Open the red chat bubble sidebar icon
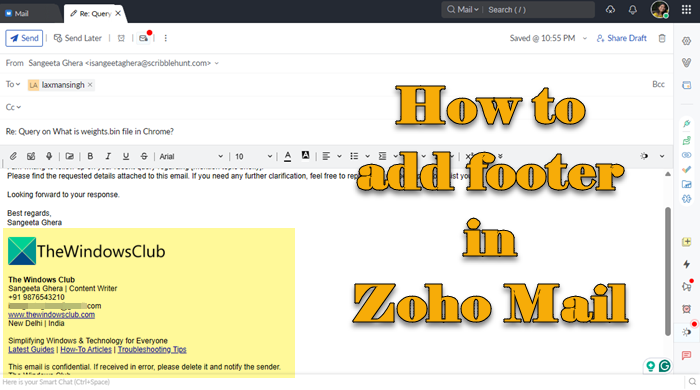The width and height of the screenshot is (700, 390). pos(687,355)
